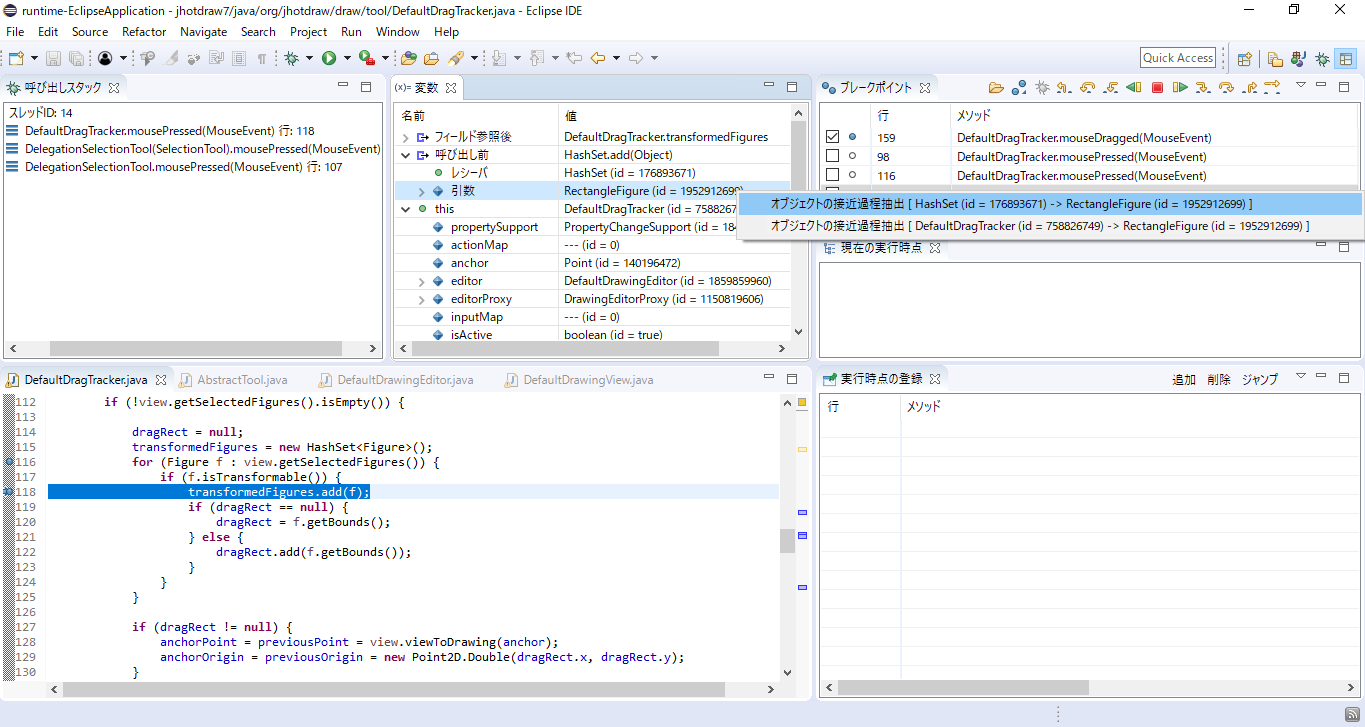Viewport: 1365px width, 727px height.
Task: Toggle Show Whitespace Characters pilcrow icon
Action: 262,58
